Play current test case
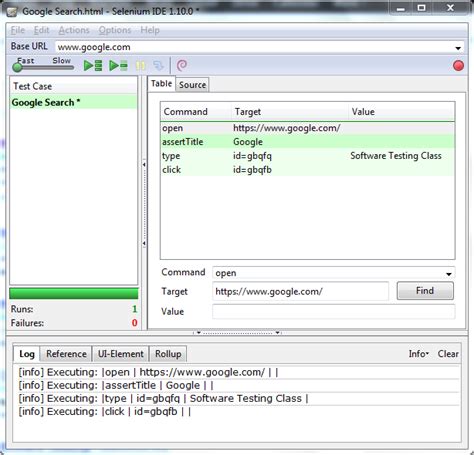 point(118,65)
